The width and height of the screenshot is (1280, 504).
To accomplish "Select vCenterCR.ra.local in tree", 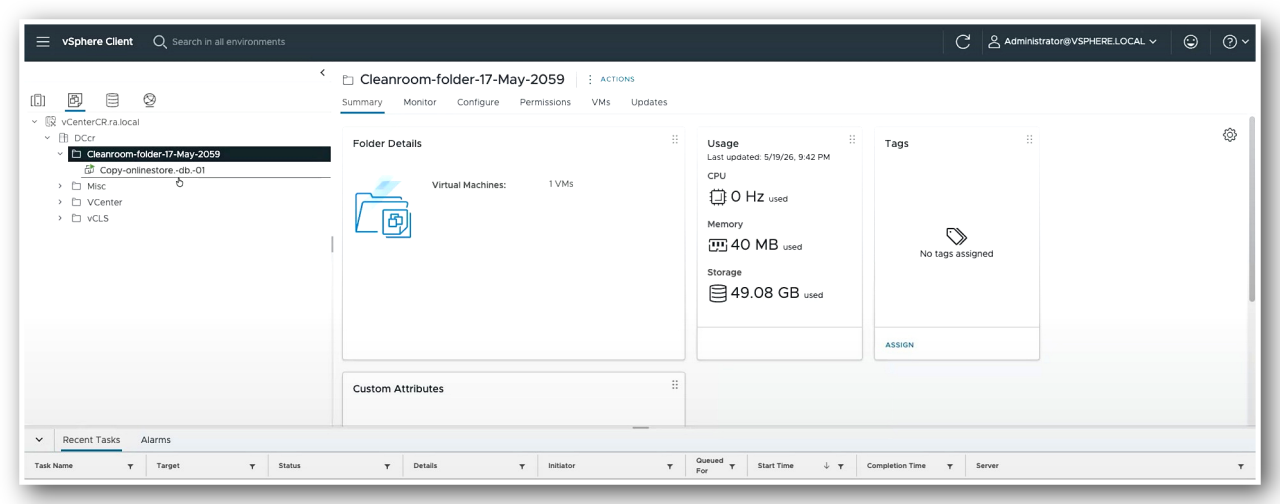I will pyautogui.click(x=100, y=122).
